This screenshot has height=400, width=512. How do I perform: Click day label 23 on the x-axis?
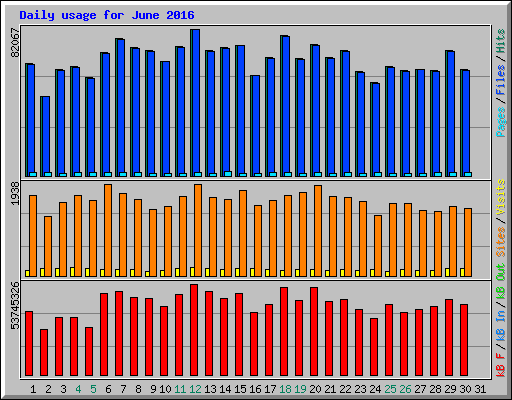360,389
